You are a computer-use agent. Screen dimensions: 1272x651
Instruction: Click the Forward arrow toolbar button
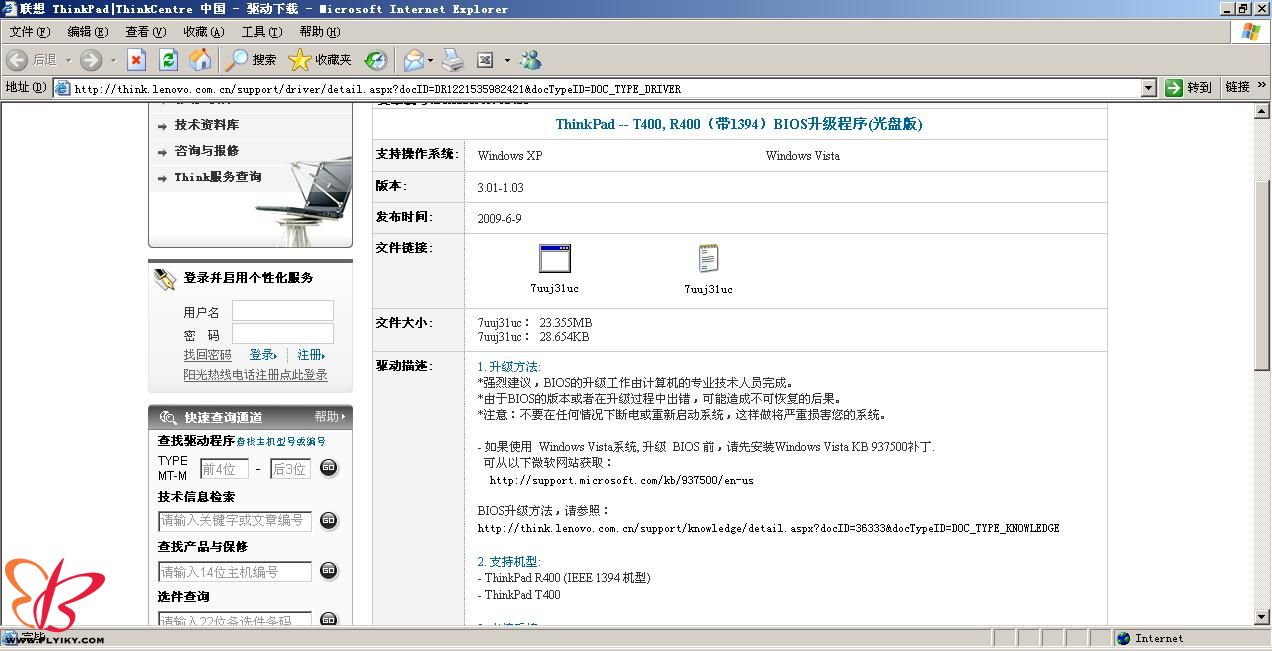pyautogui.click(x=91, y=60)
